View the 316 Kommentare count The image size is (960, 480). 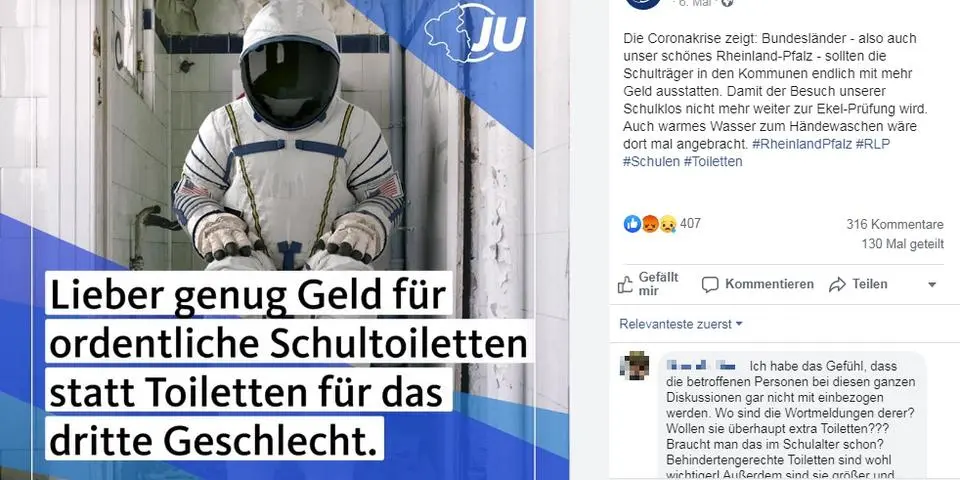click(894, 225)
